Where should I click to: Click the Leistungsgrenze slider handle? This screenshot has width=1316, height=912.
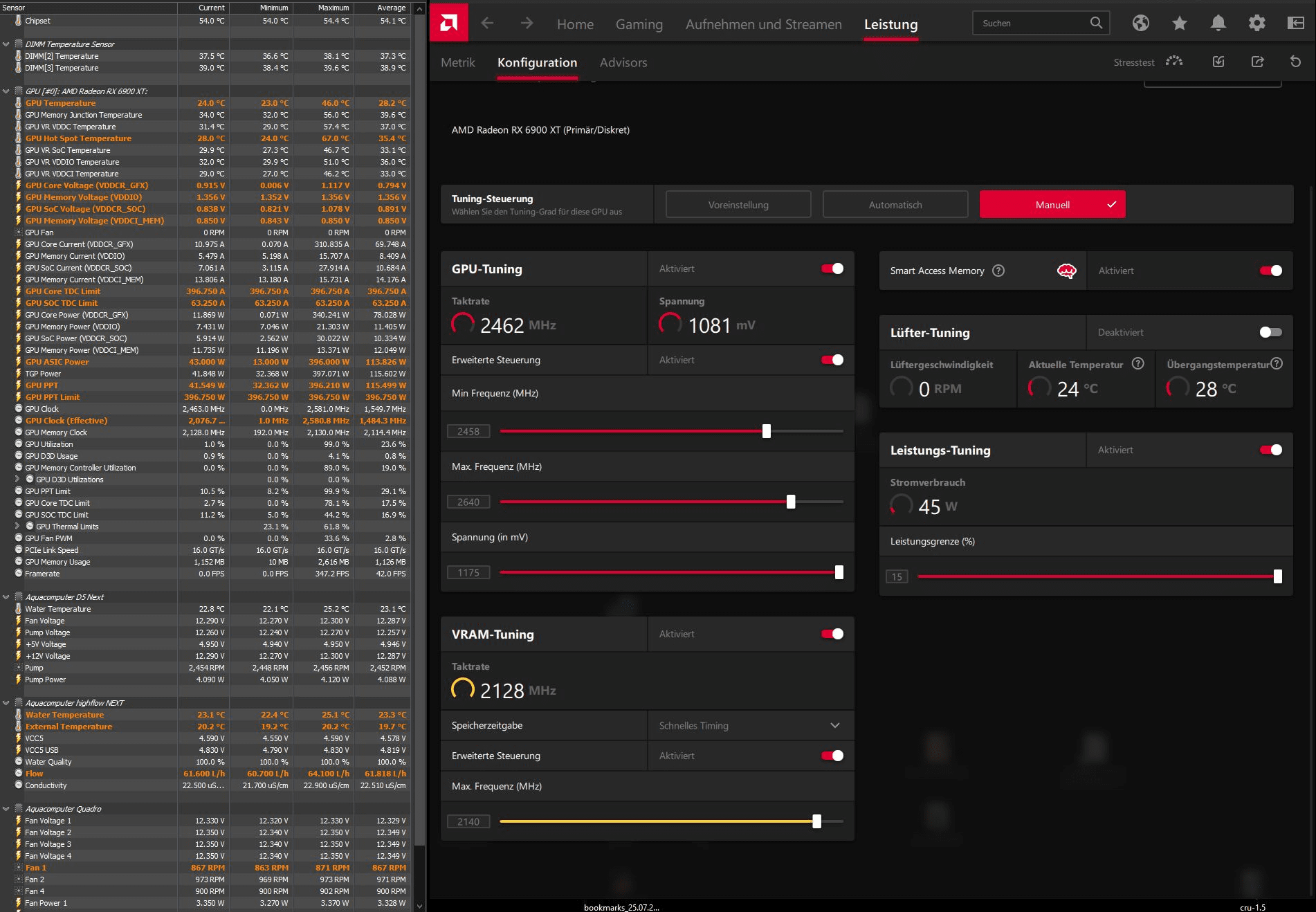click(1277, 576)
